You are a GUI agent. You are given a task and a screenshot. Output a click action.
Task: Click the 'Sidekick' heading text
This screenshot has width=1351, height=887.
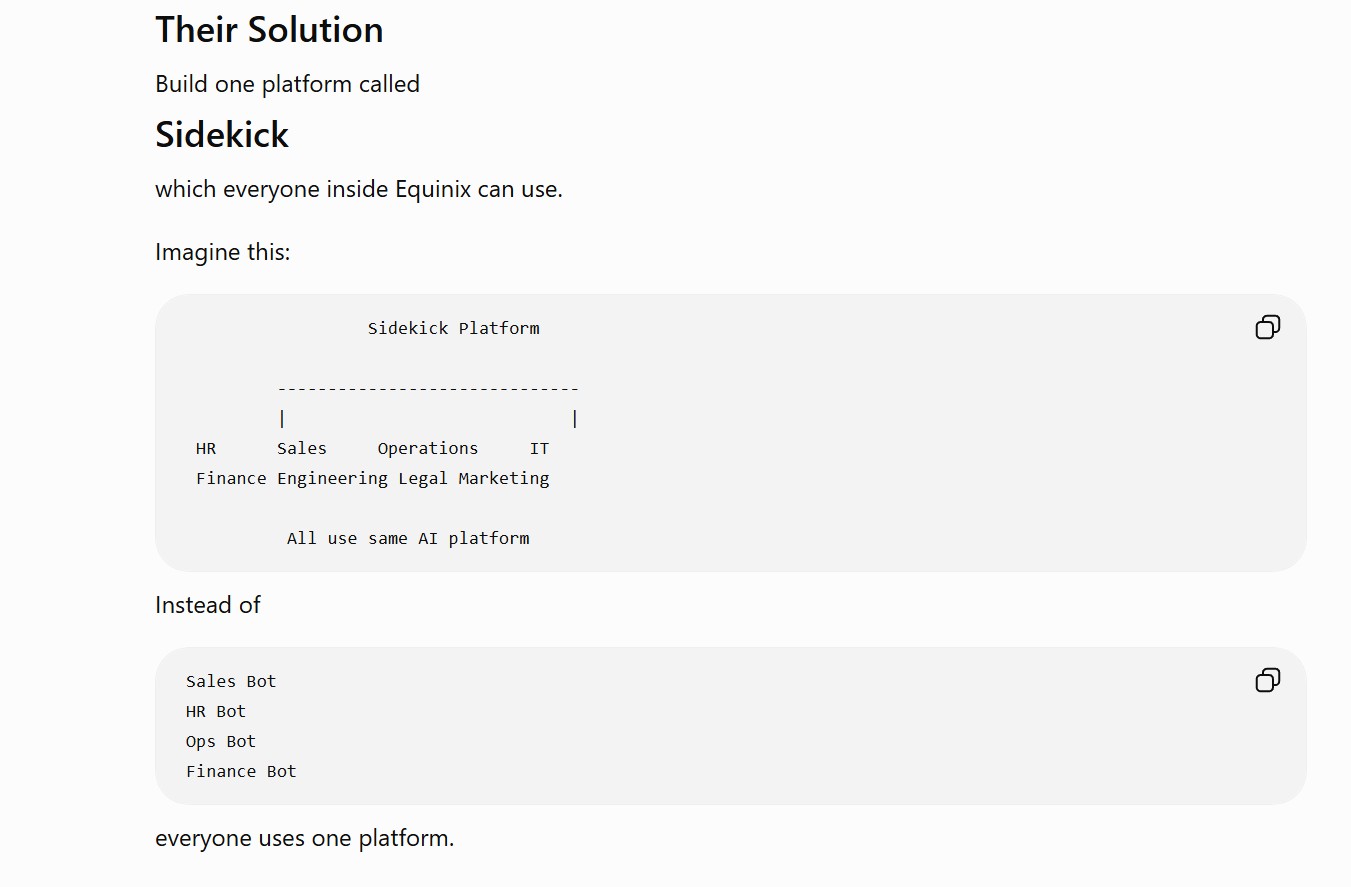222,135
